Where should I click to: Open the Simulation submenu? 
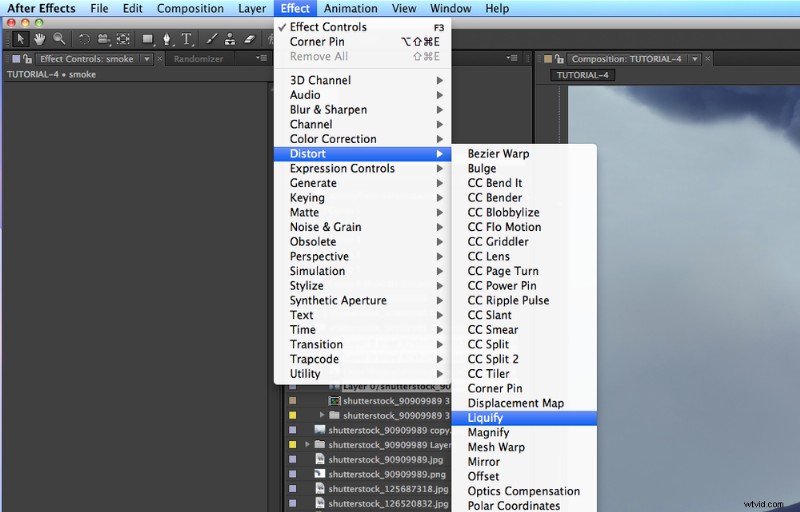click(362, 271)
